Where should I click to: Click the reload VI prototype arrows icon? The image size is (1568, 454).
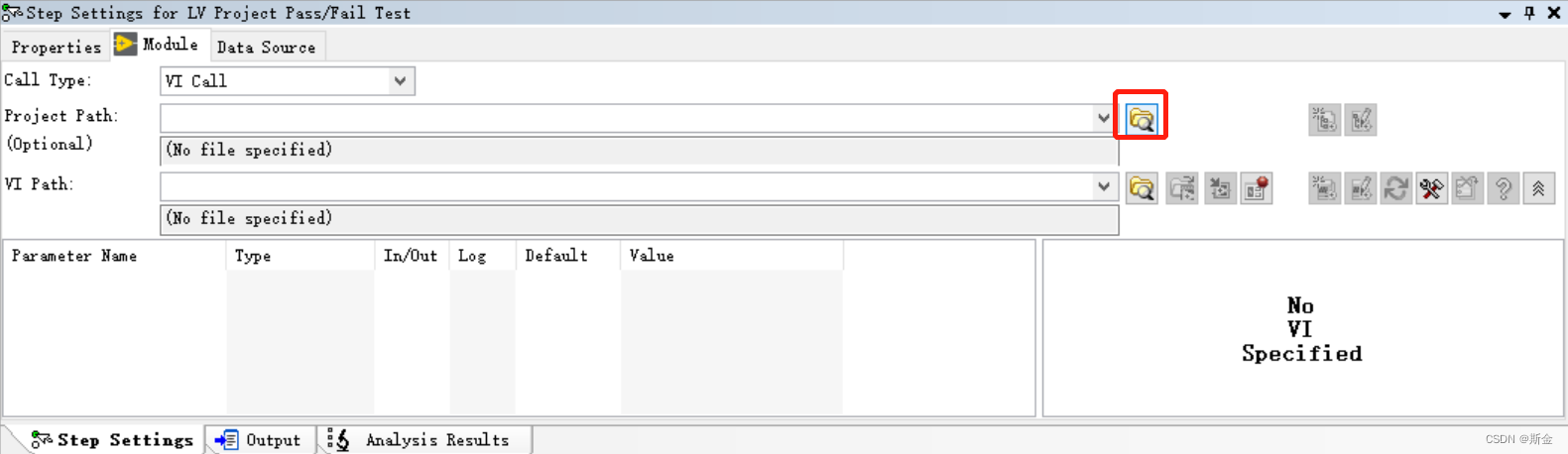point(1396,187)
